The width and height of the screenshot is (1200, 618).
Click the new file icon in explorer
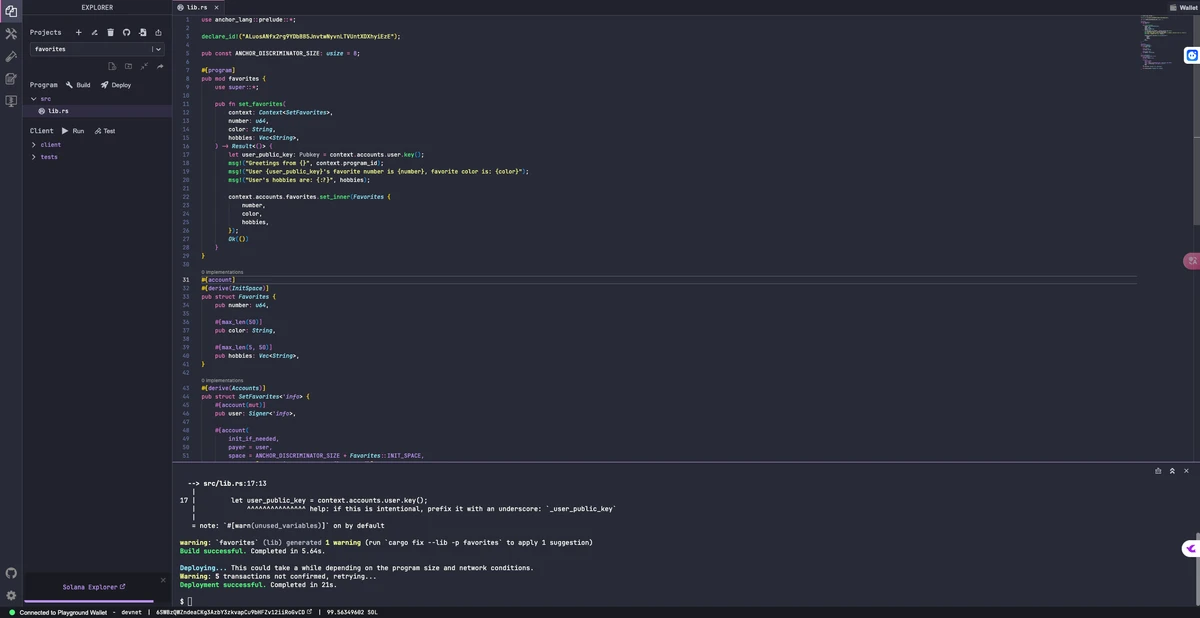[x=112, y=66]
